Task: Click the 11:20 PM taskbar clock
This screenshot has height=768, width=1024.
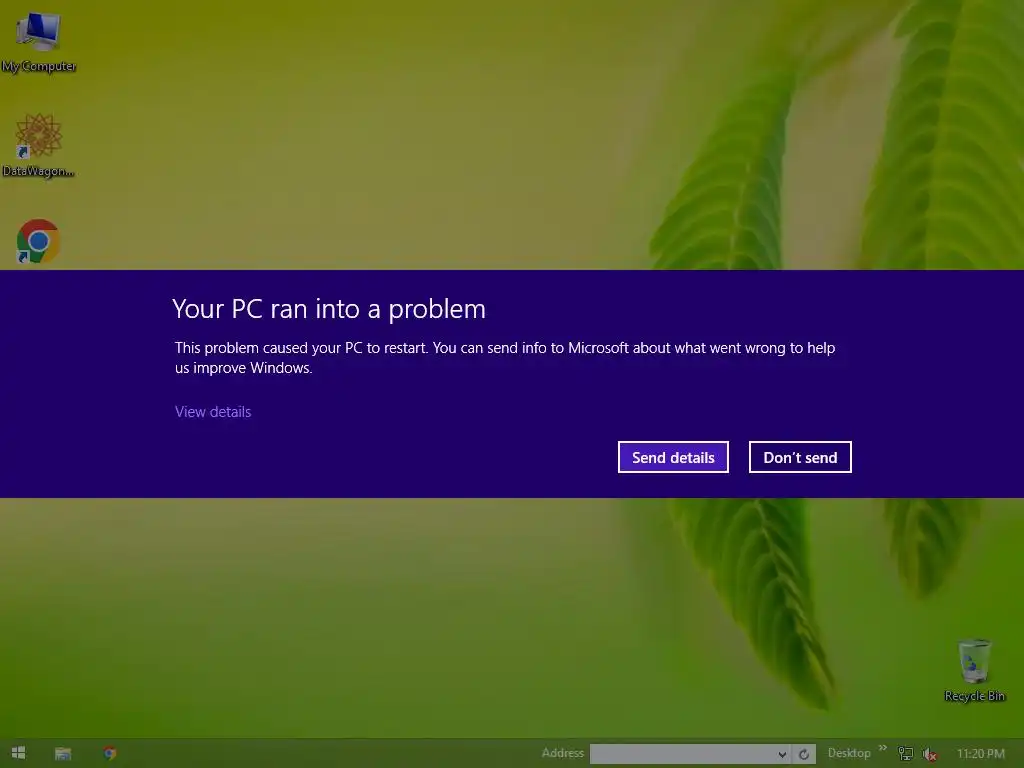Action: tap(980, 754)
